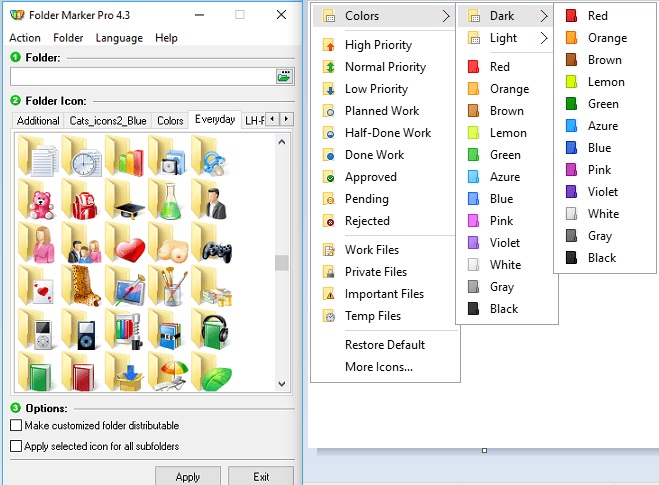Choose the game controller folder icon

pyautogui.click(x=211, y=244)
